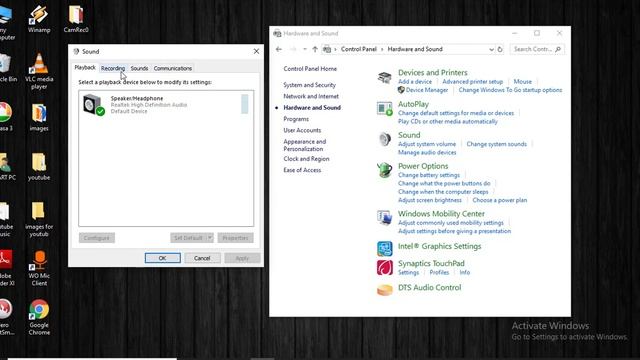
Task: Click the Intel Graphics Settings icon
Action: [384, 248]
